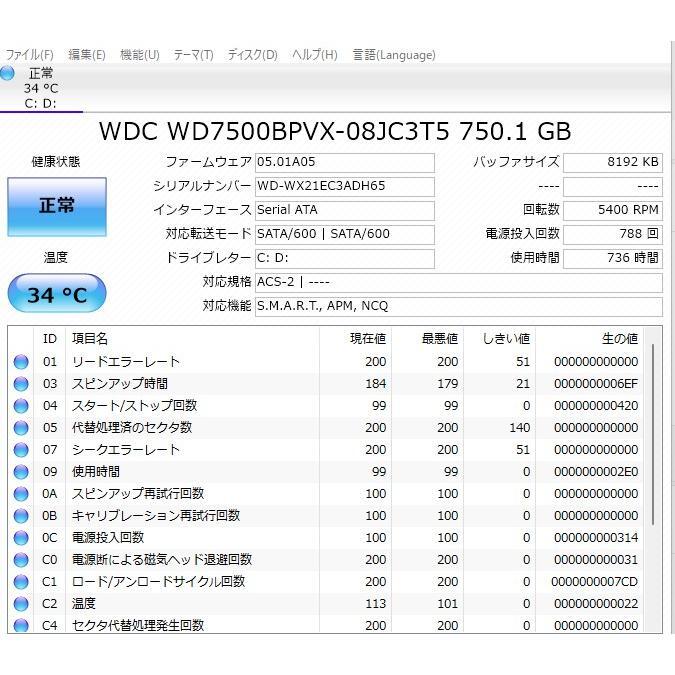675x675 pixels.
Task: Open the テーマ(T) menu
Action: [193, 55]
